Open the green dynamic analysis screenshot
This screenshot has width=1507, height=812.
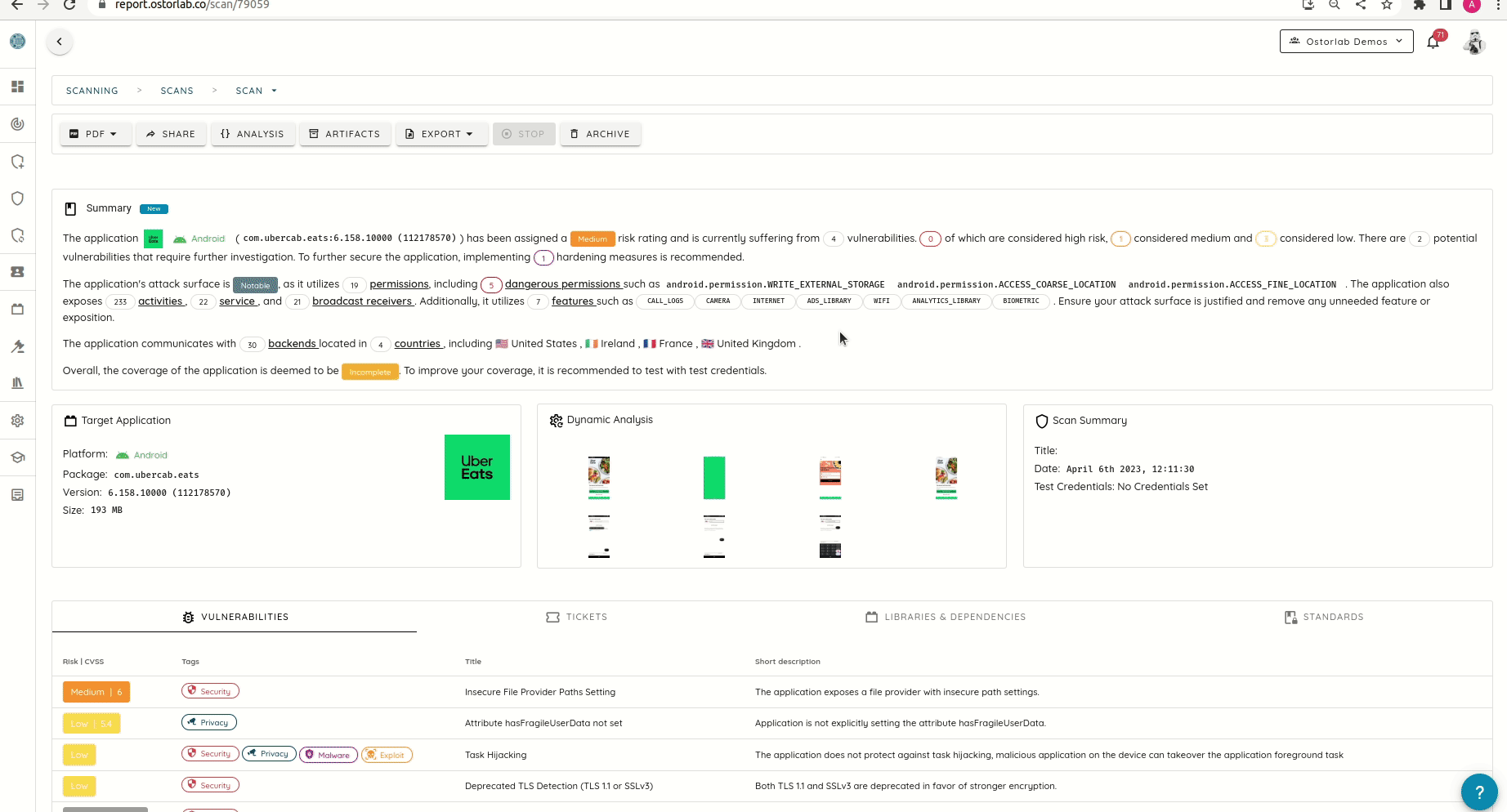pos(714,478)
